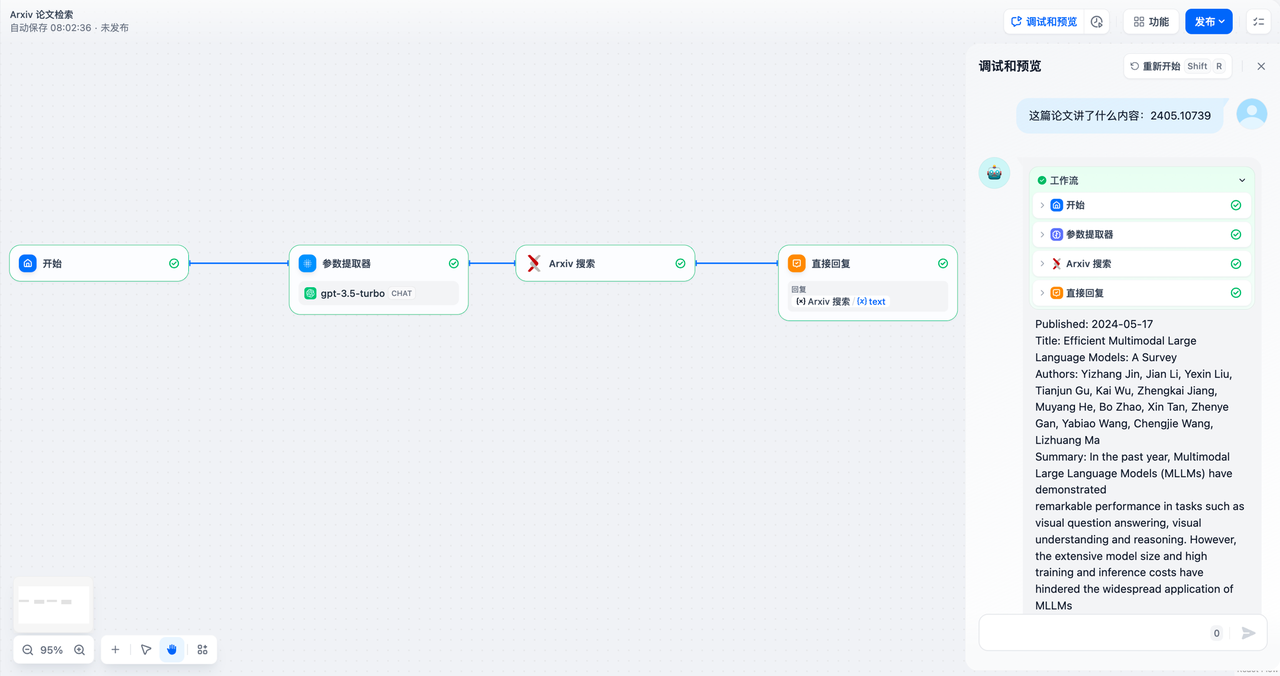Open the 功能 features panel
Viewport: 1280px width, 676px height.
pos(1150,20)
